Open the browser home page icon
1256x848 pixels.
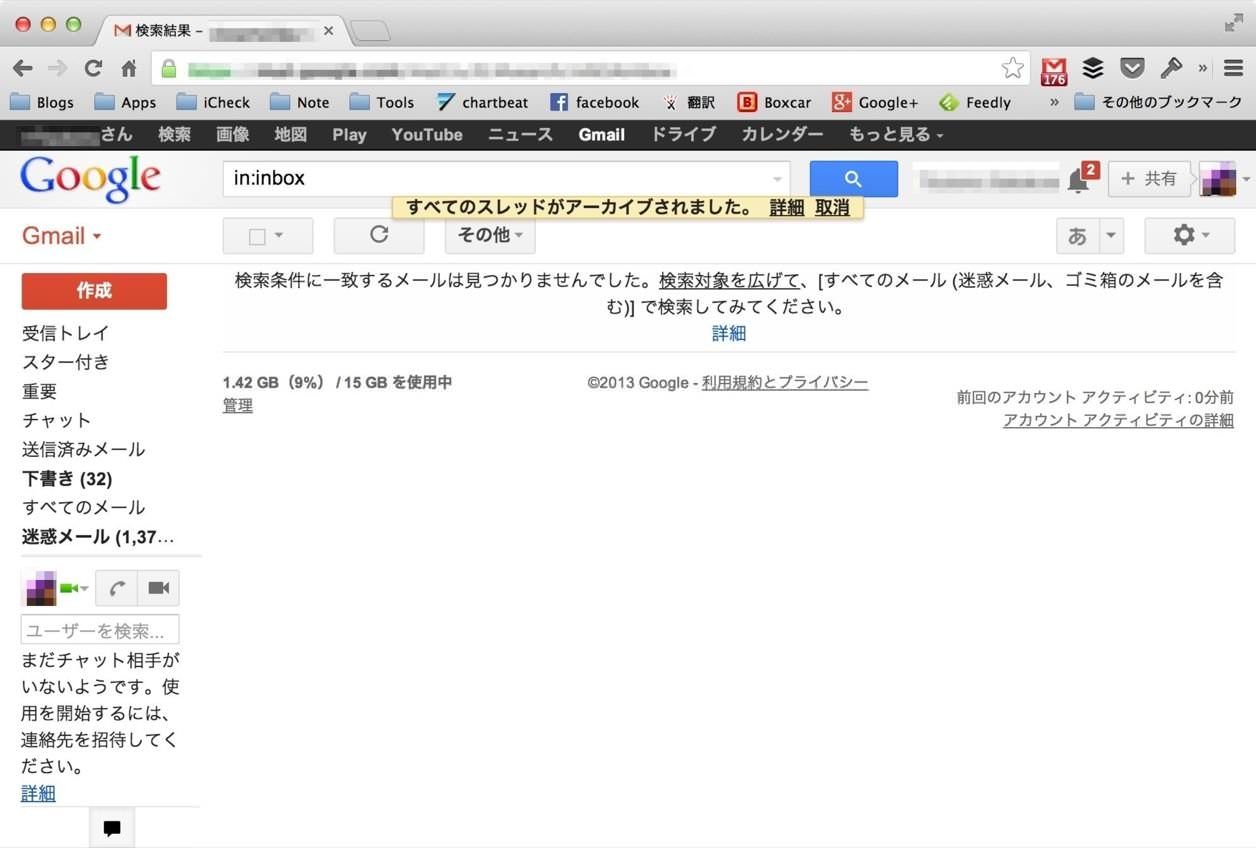pos(129,68)
